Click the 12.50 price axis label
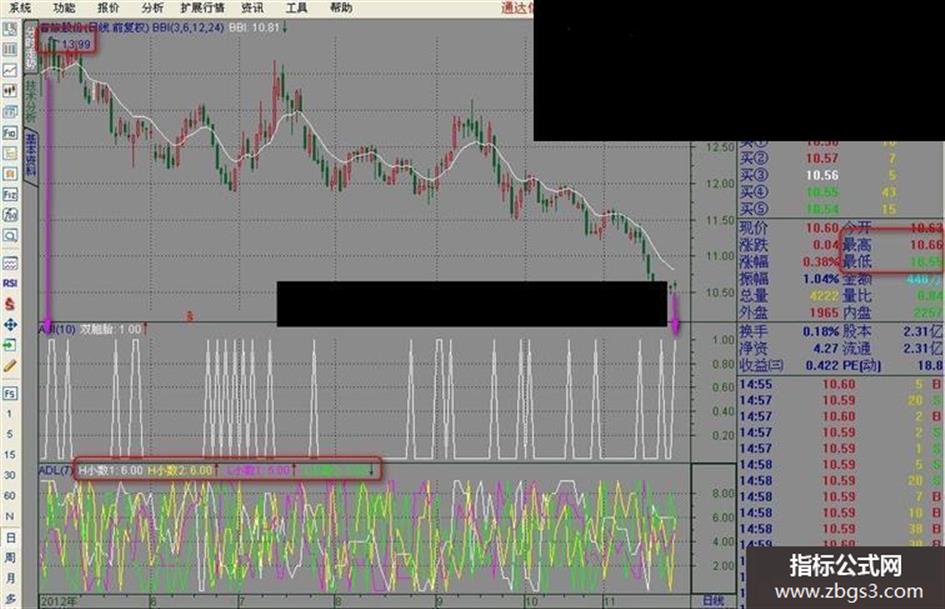Screen dimensions: 945x609 coord(720,147)
